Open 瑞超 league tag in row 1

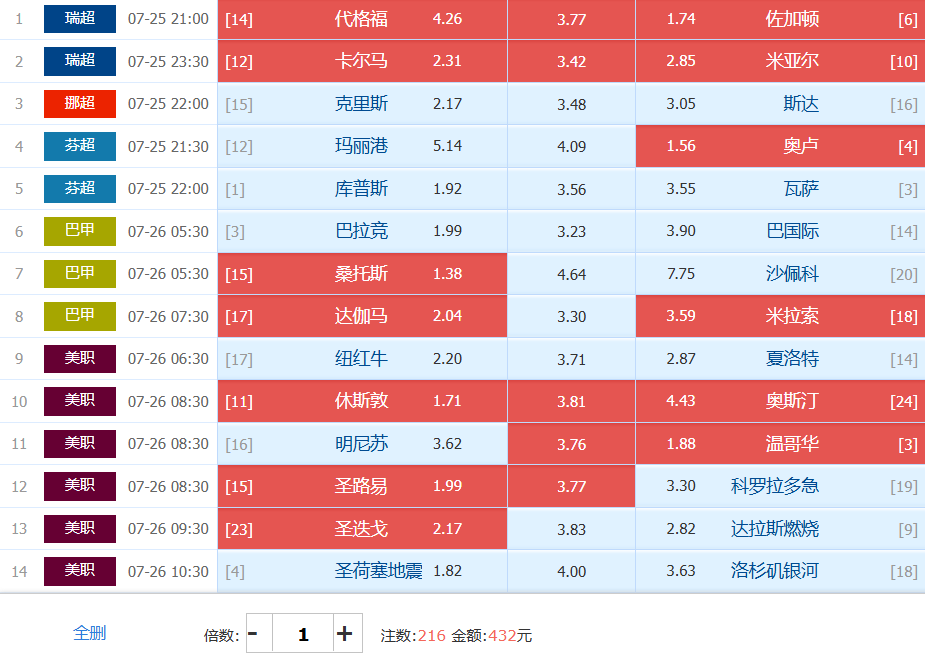[x=80, y=19]
